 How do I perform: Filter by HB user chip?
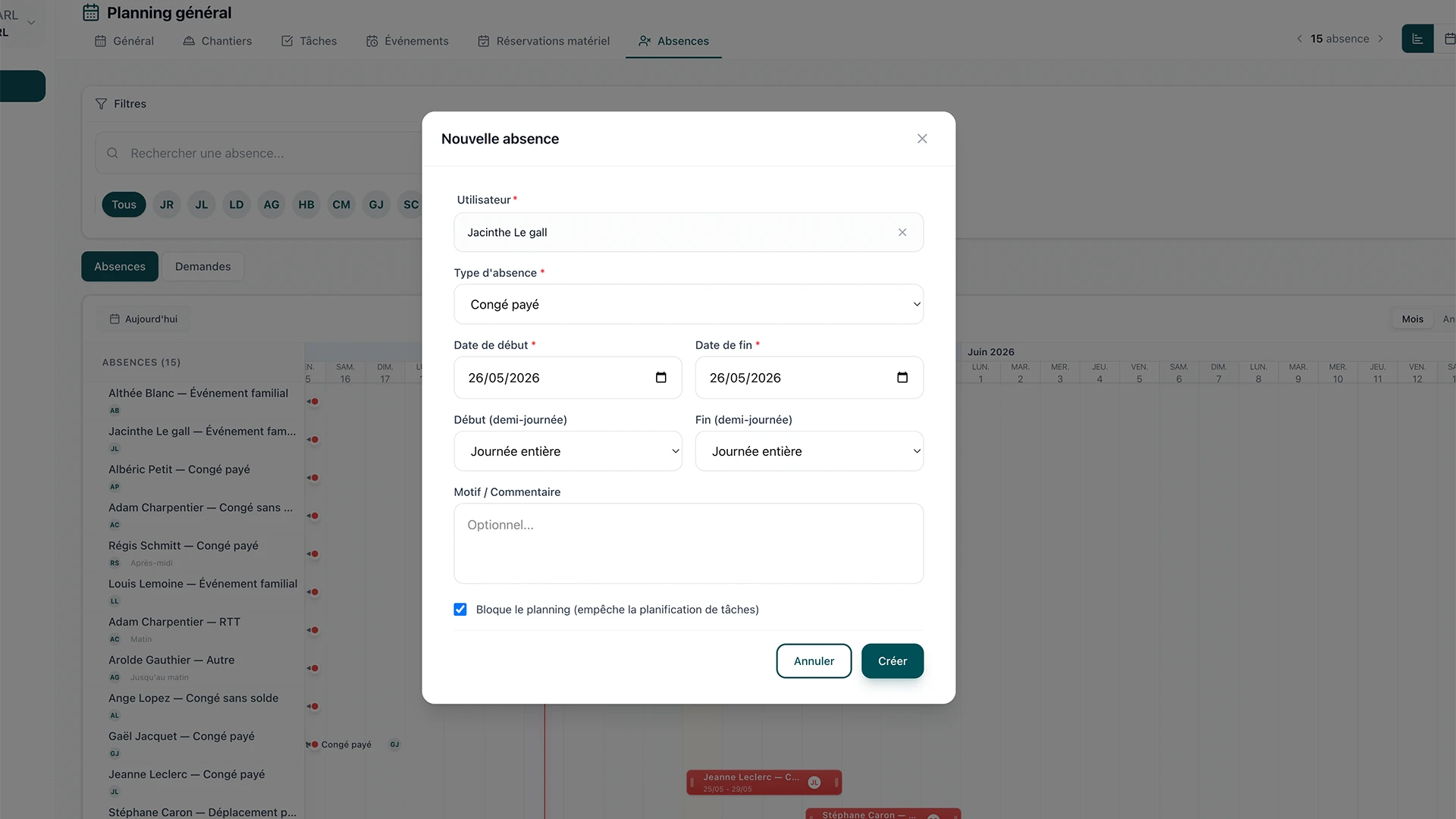(306, 205)
